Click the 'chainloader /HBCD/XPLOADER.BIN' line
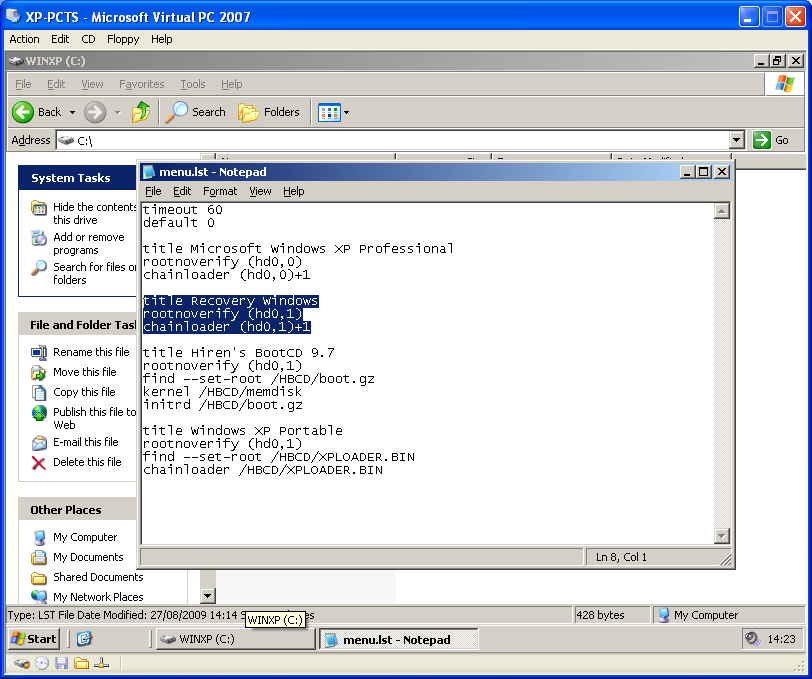Image resolution: width=812 pixels, height=679 pixels. 263,470
